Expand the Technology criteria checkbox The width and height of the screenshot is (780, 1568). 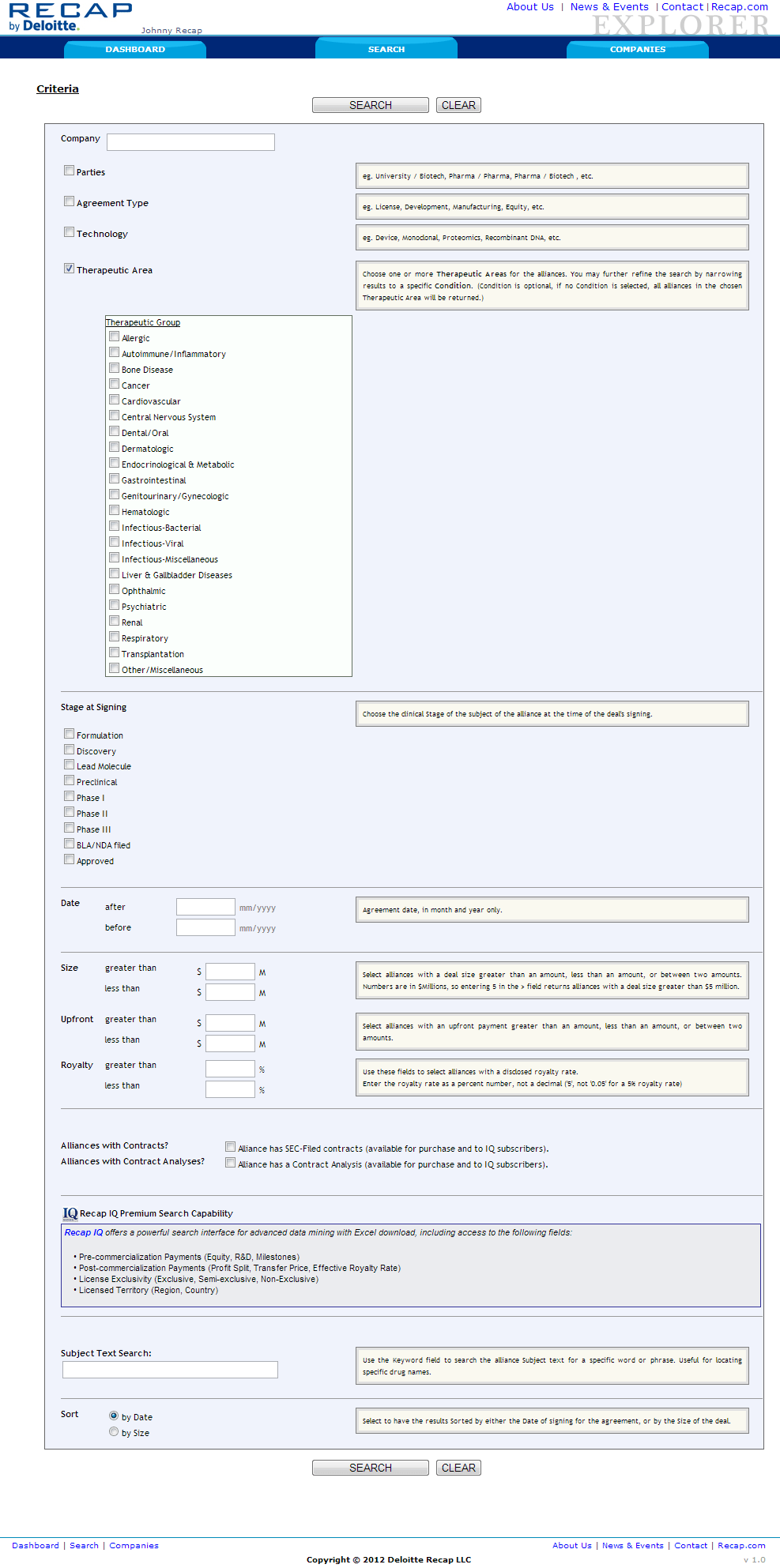click(x=70, y=232)
